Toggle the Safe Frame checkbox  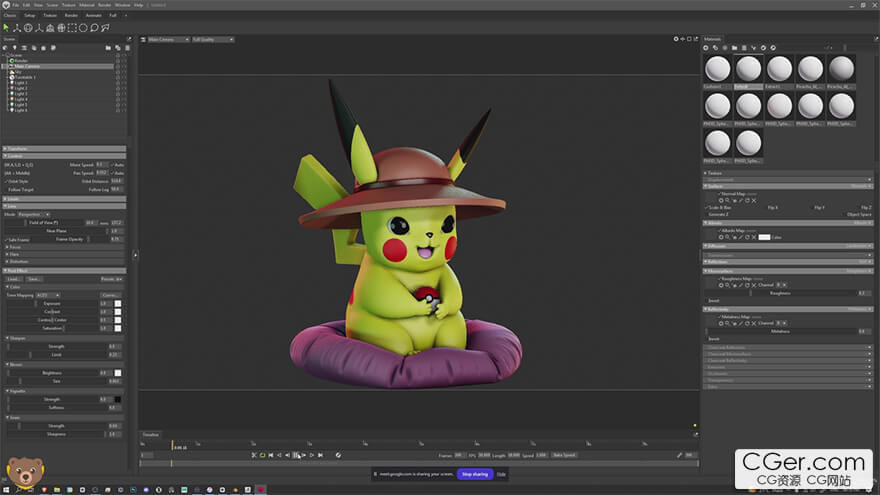point(7,240)
